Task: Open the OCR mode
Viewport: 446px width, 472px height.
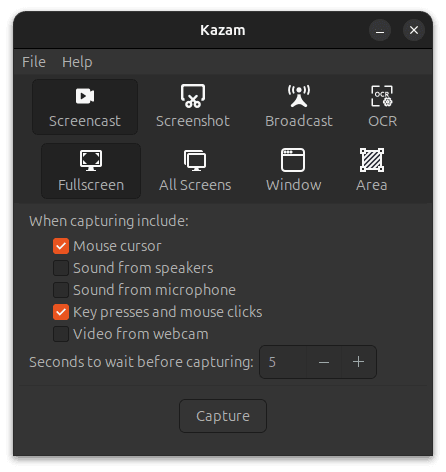Action: point(382,107)
